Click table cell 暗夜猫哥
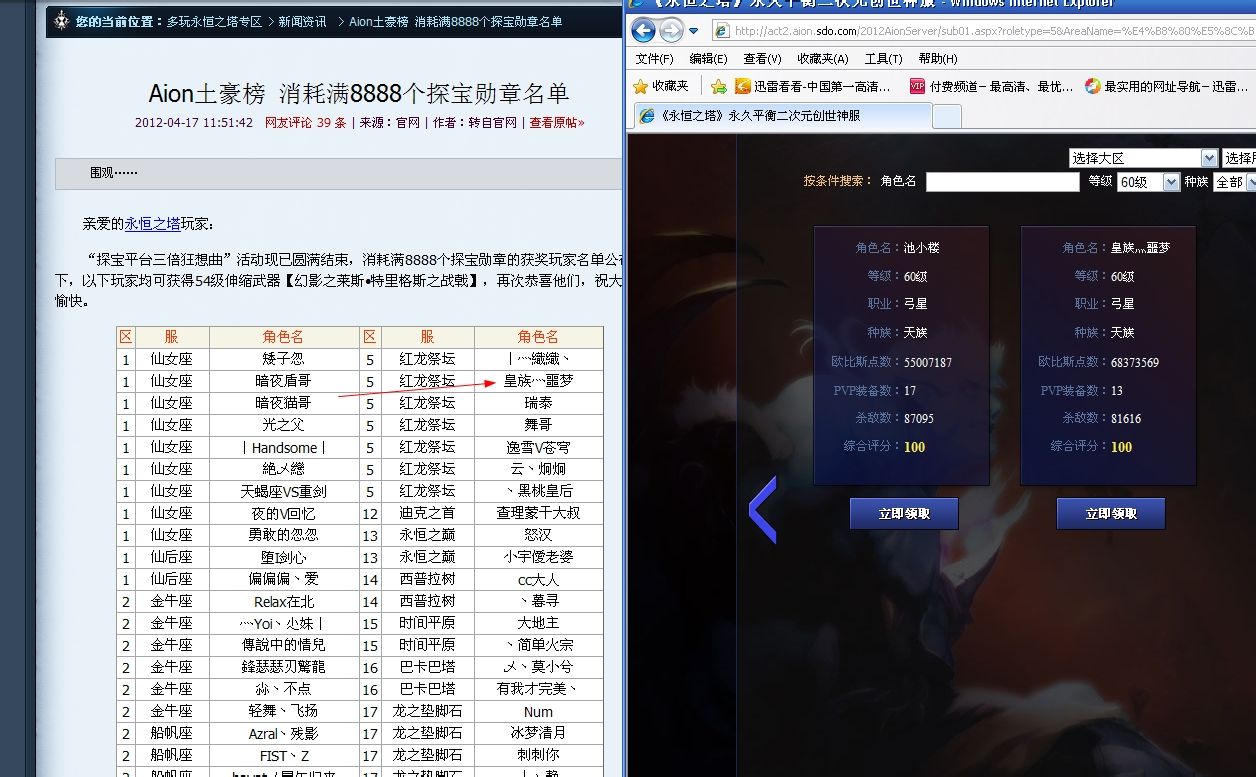The height and width of the screenshot is (777, 1256). (284, 403)
